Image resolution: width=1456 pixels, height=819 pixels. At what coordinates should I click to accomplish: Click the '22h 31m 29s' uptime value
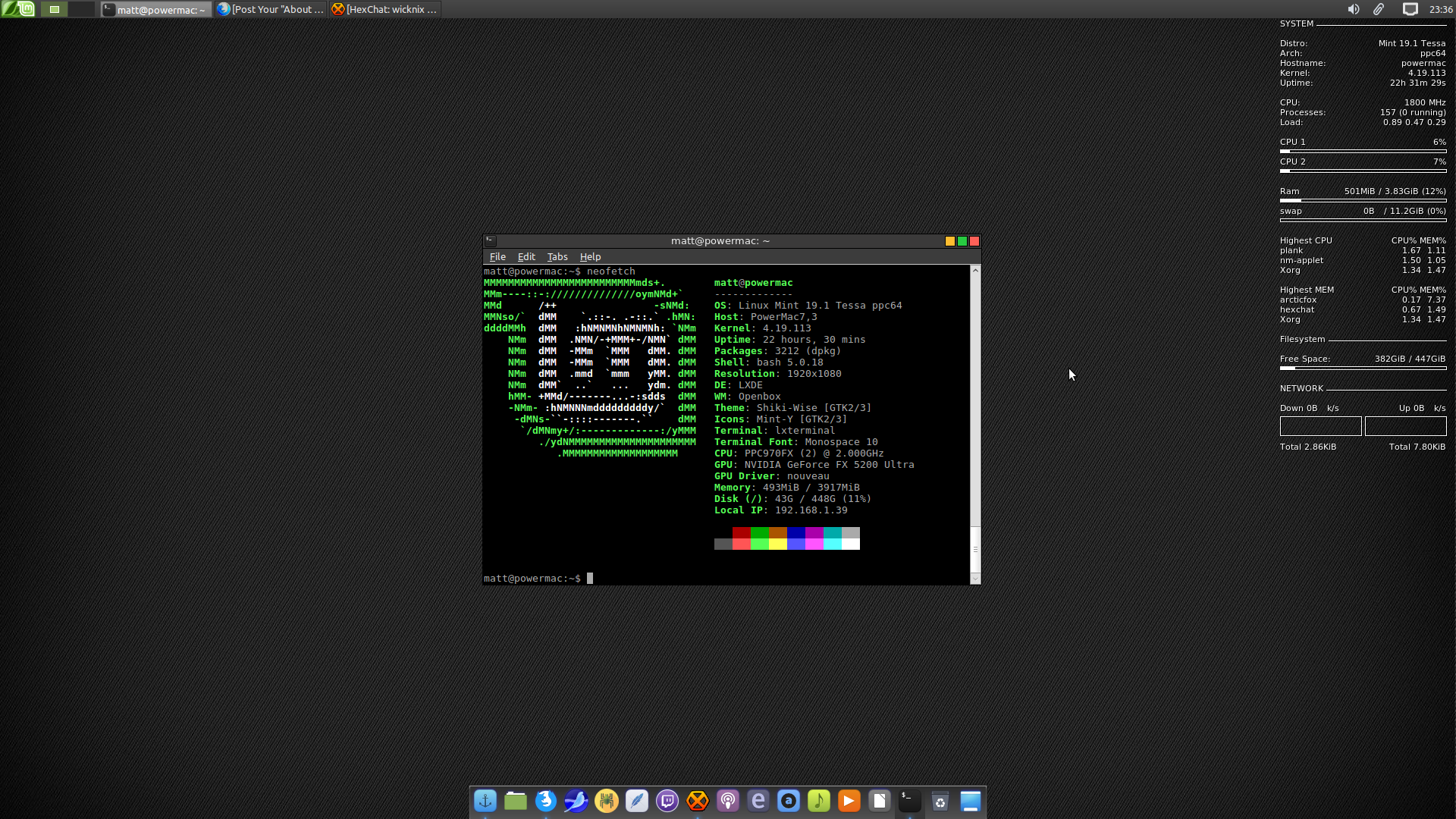coord(1418,83)
